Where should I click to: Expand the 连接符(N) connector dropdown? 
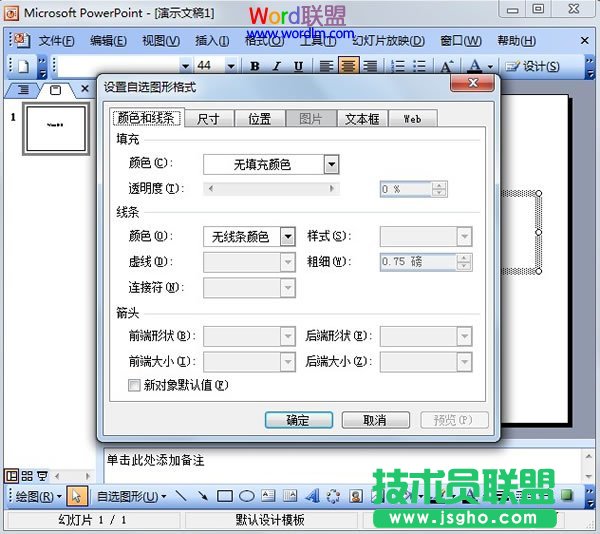(x=288, y=288)
